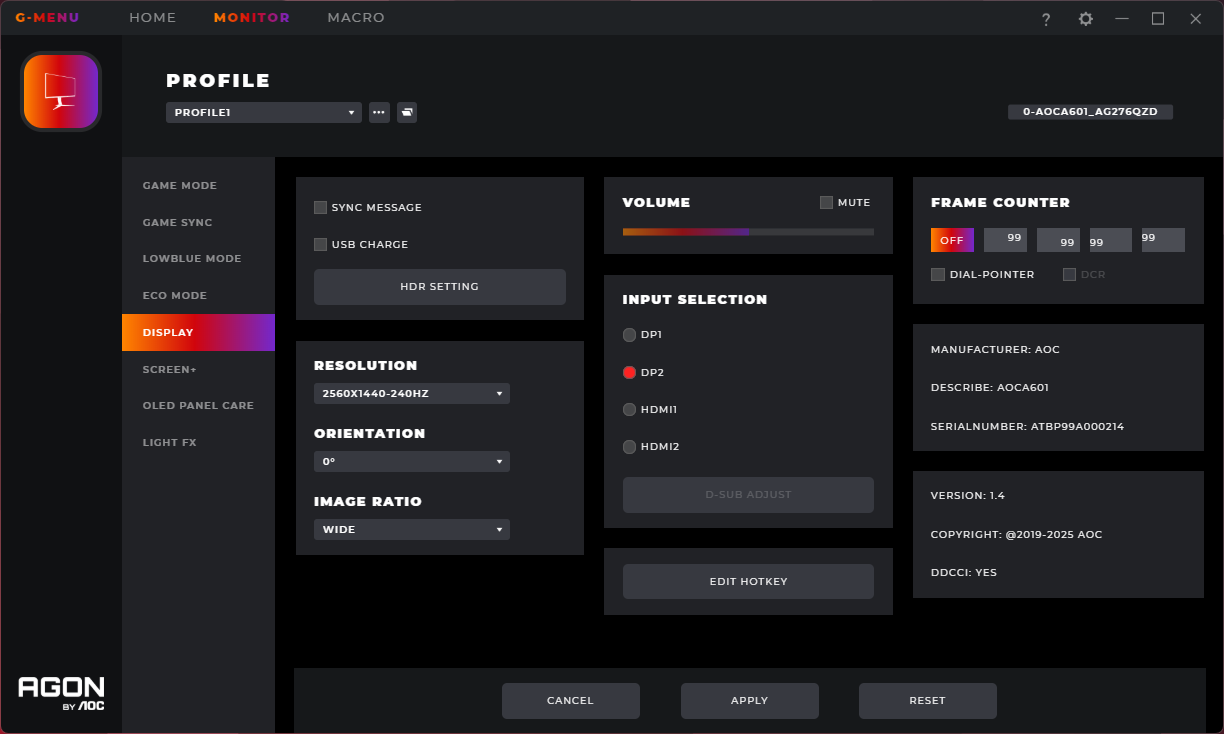
Task: Click the Manufacturer: AOC text
Action: pyautogui.click(x=995, y=350)
